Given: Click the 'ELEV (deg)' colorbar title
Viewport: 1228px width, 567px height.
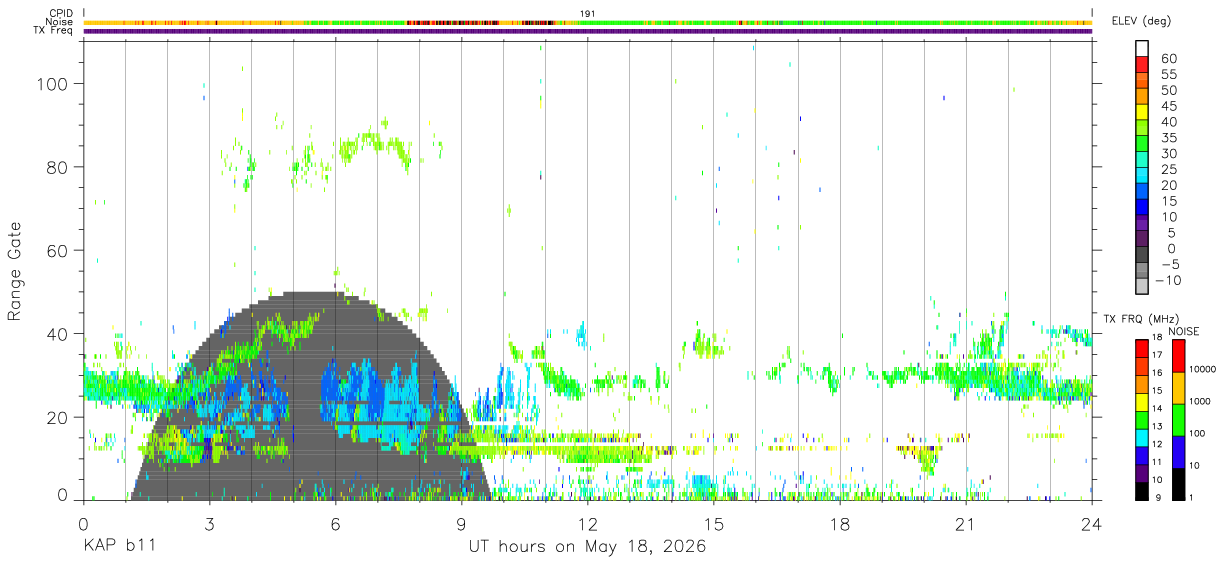Looking at the screenshot, I should pyautogui.click(x=1141, y=21).
